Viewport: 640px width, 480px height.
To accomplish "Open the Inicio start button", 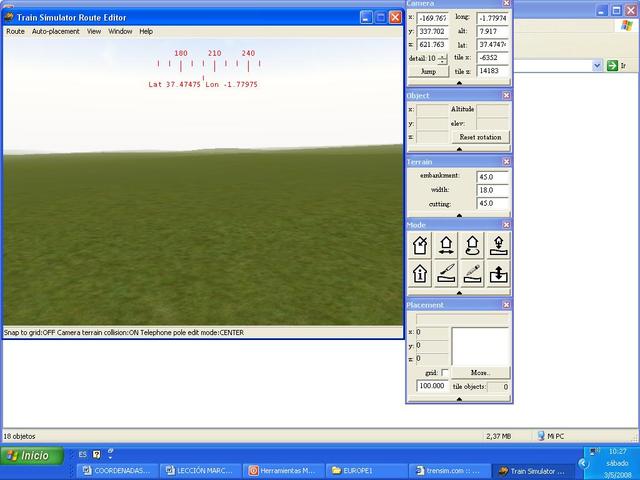I will pyautogui.click(x=30, y=455).
